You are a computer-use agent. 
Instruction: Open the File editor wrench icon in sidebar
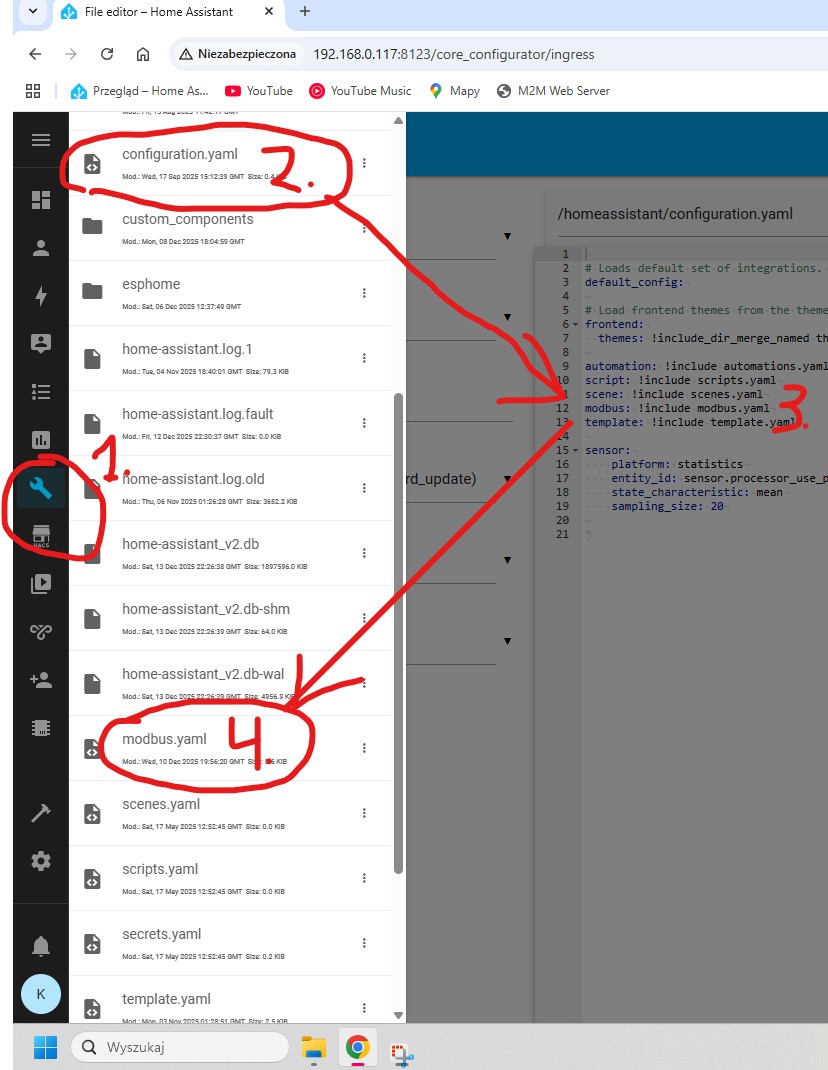click(x=41, y=489)
